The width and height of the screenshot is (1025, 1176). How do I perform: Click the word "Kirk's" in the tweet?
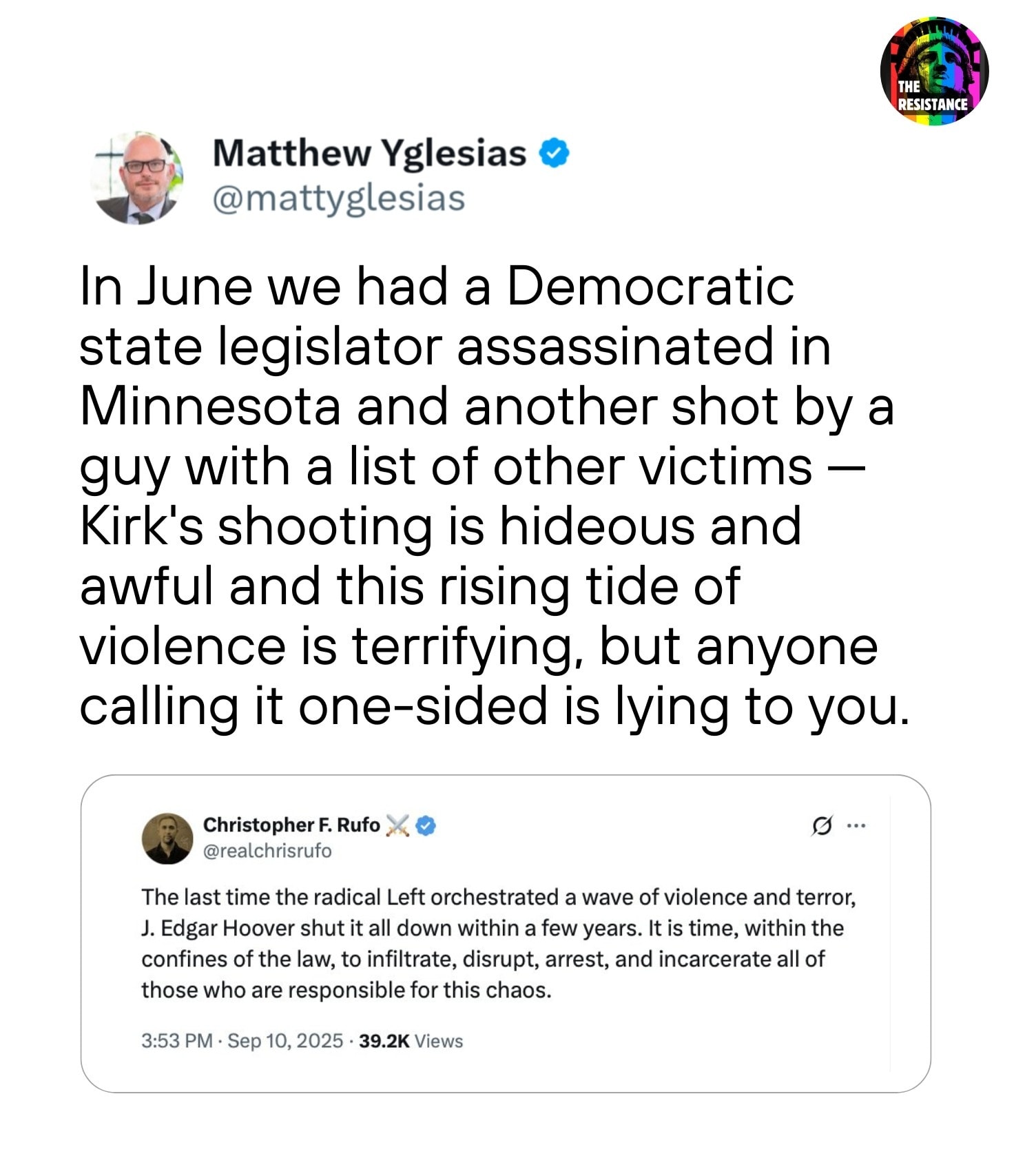(141, 526)
